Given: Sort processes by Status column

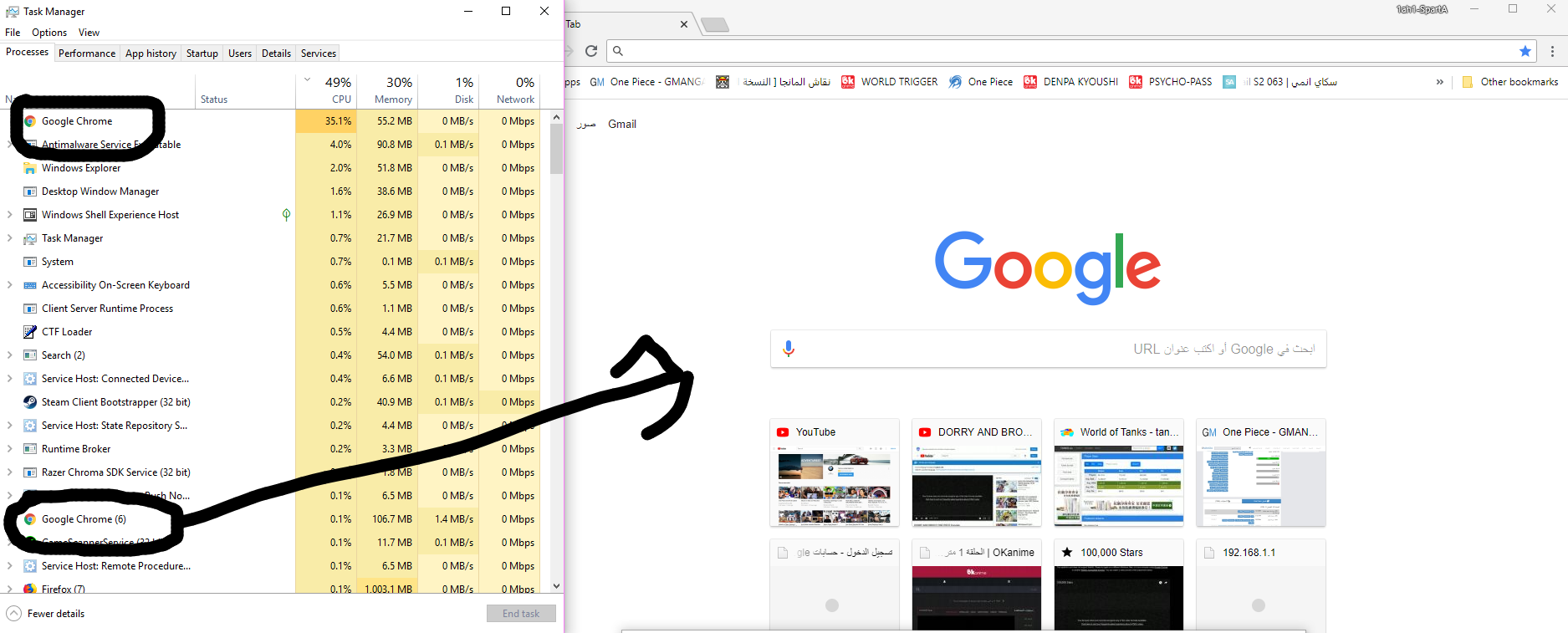Looking at the screenshot, I should [245, 90].
